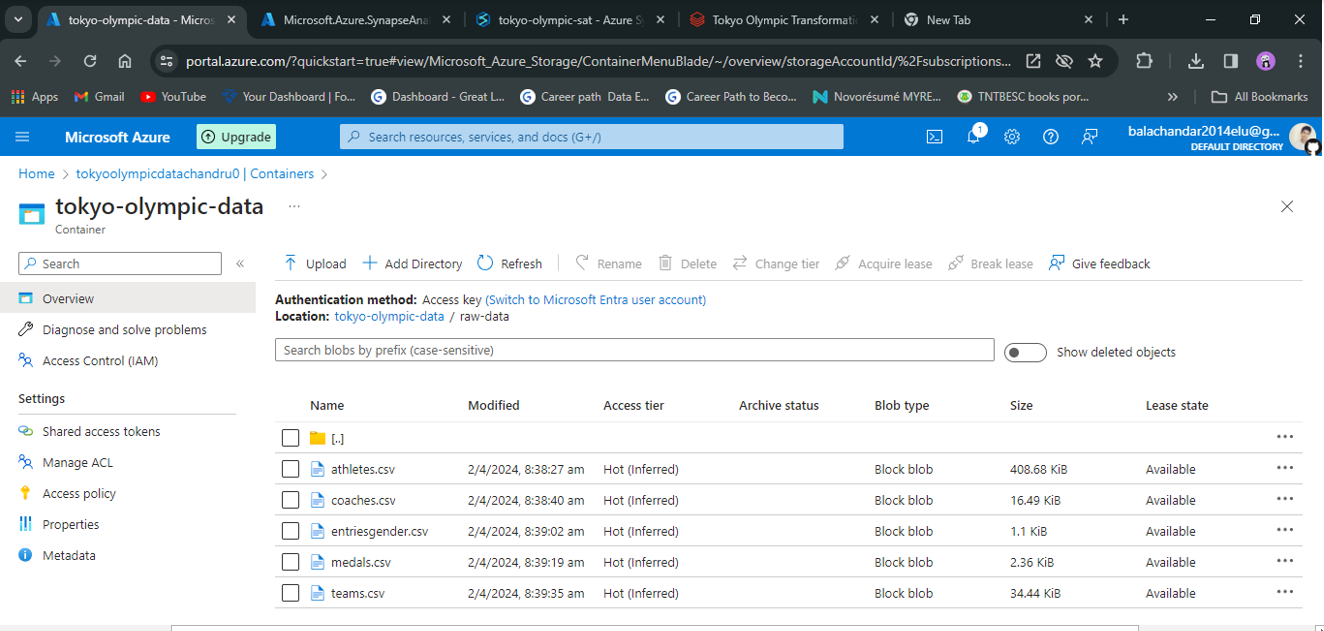Open Cloud Shell from the header
This screenshot has width=1324, height=631.
point(934,137)
